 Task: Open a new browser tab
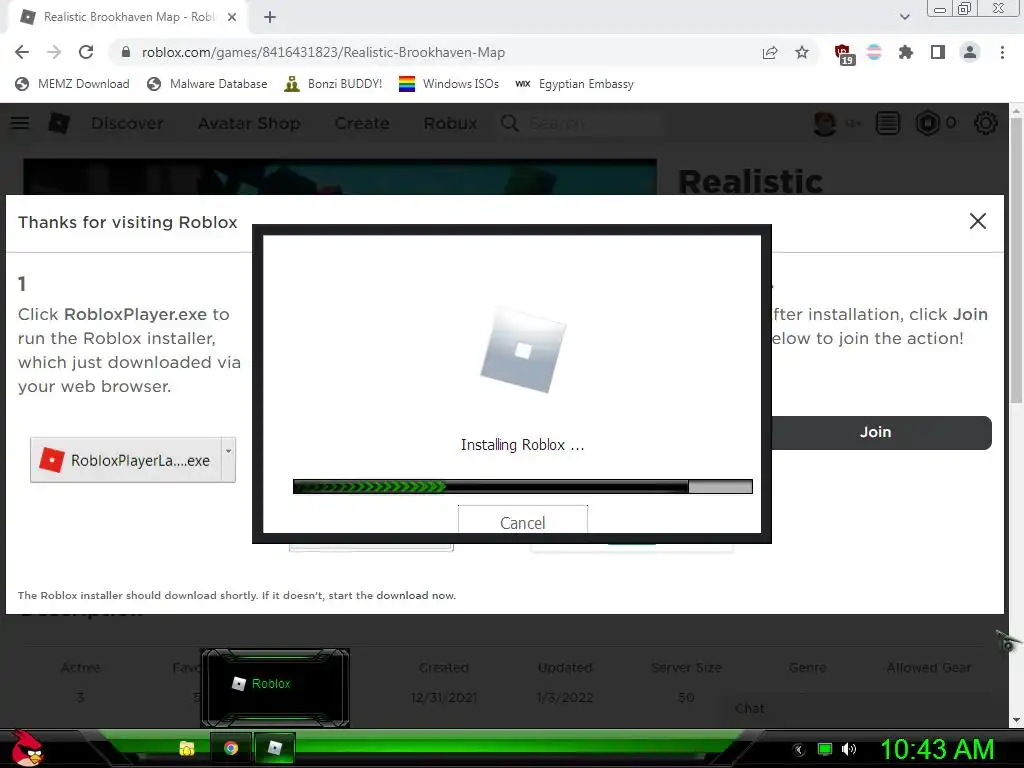[x=270, y=17]
